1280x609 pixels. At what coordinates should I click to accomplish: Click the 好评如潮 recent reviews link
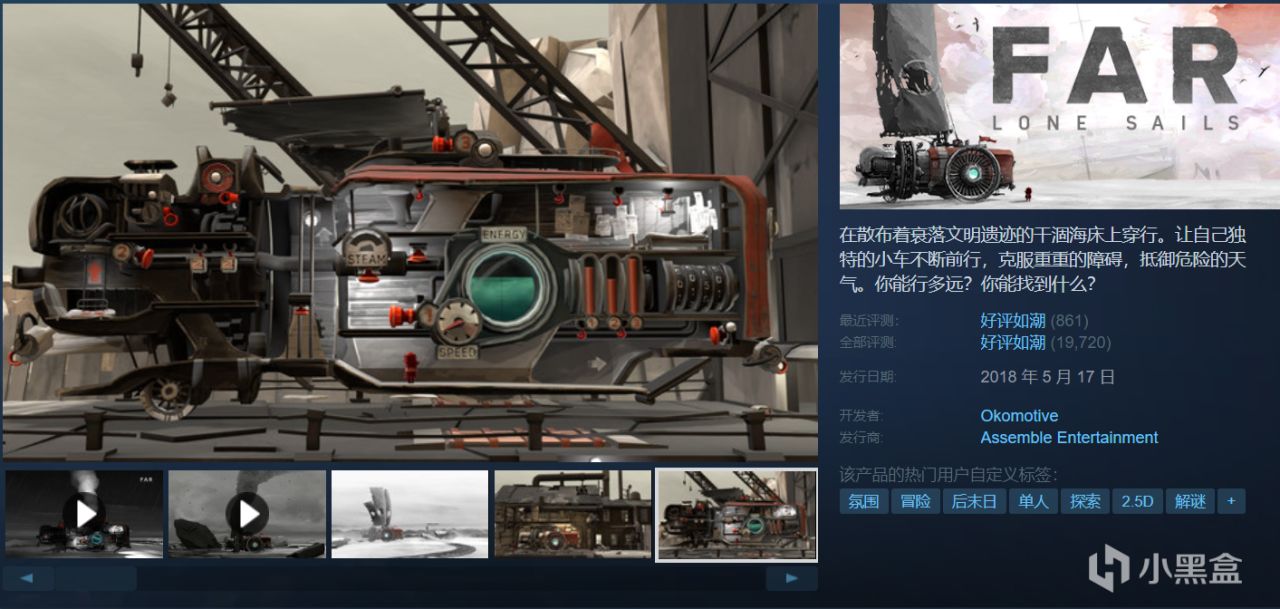tap(1014, 320)
